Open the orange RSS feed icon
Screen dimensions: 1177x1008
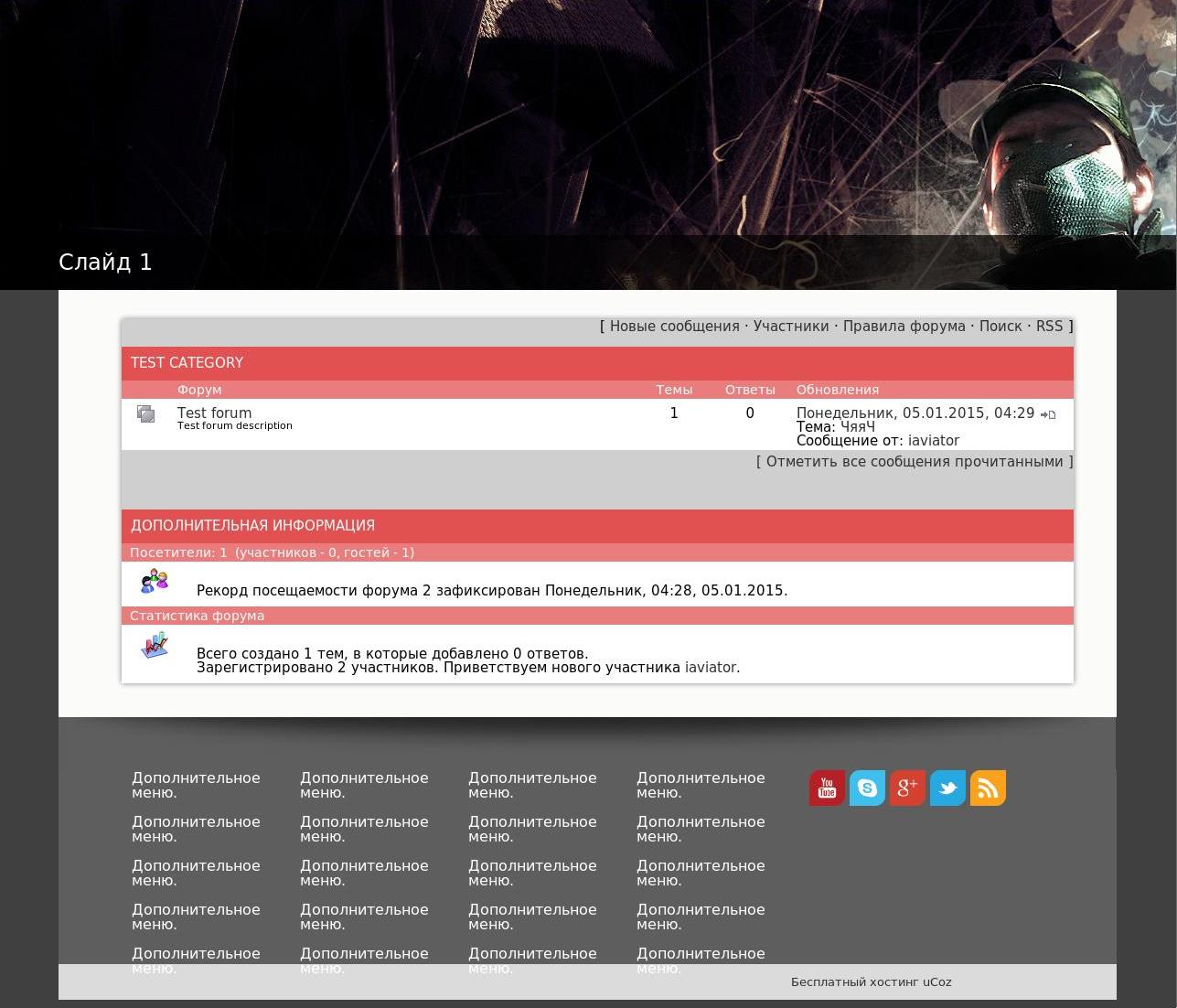coord(988,788)
